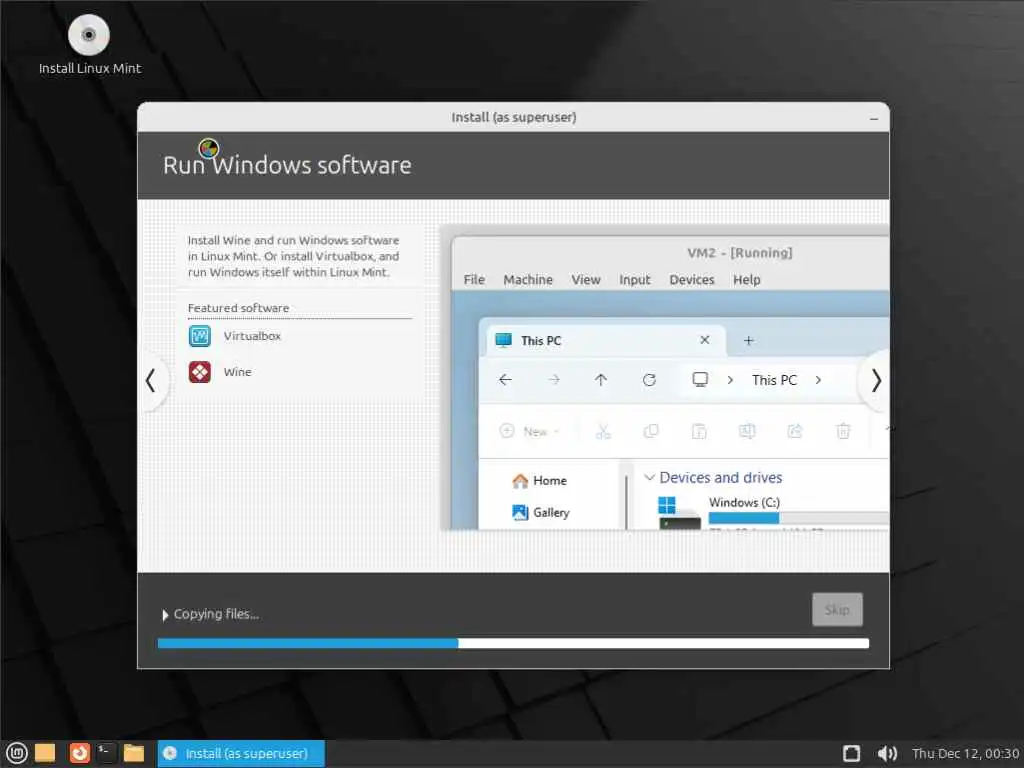Image resolution: width=1024 pixels, height=768 pixels.
Task: Advance to the next slideshow slide arrow
Action: pos(875,380)
